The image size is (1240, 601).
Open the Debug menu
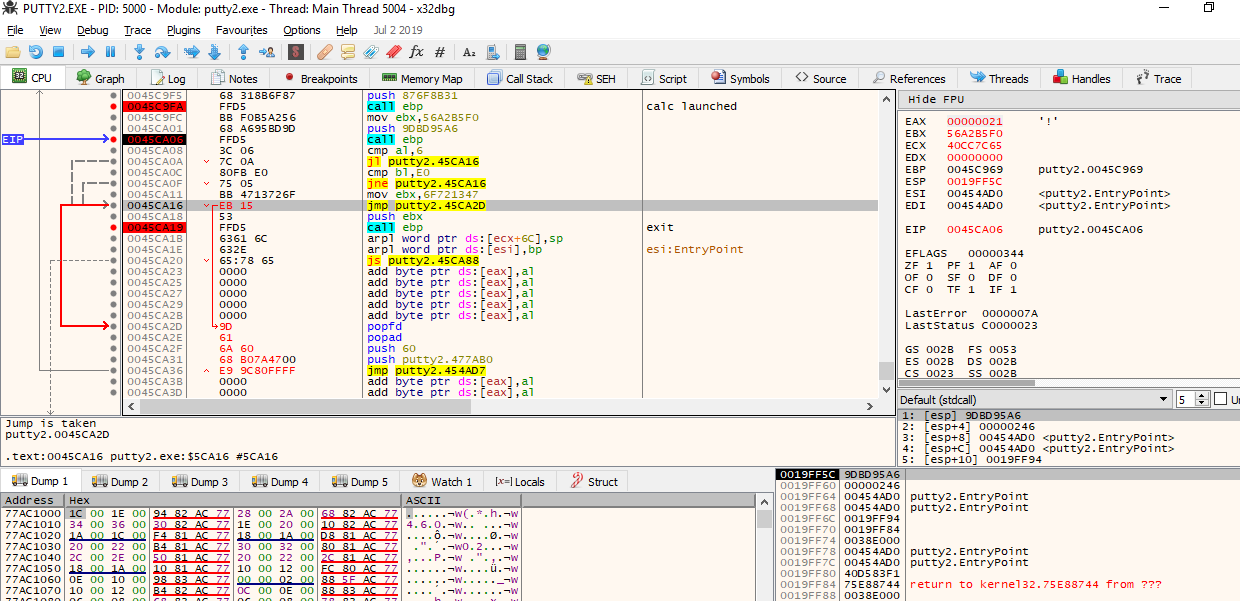click(93, 30)
